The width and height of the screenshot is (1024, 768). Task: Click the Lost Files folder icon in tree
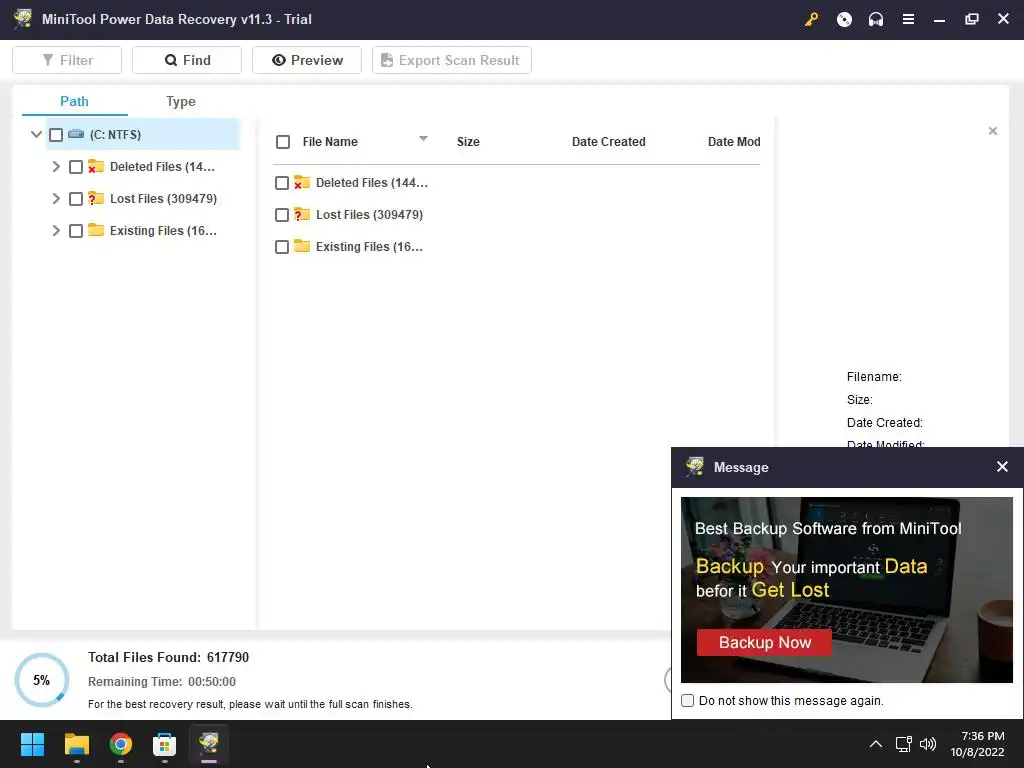pos(96,198)
